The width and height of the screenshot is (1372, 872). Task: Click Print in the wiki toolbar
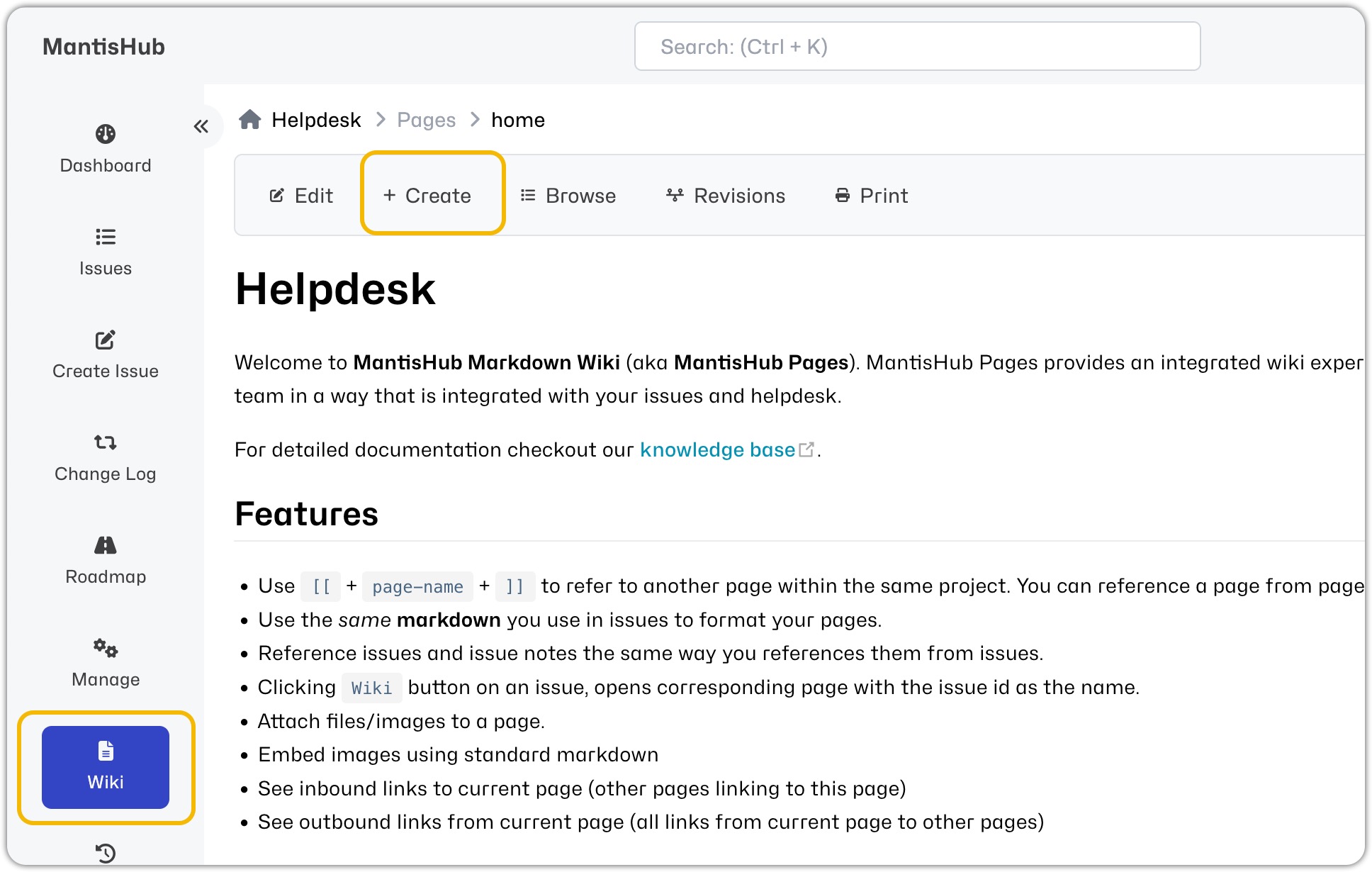click(872, 196)
